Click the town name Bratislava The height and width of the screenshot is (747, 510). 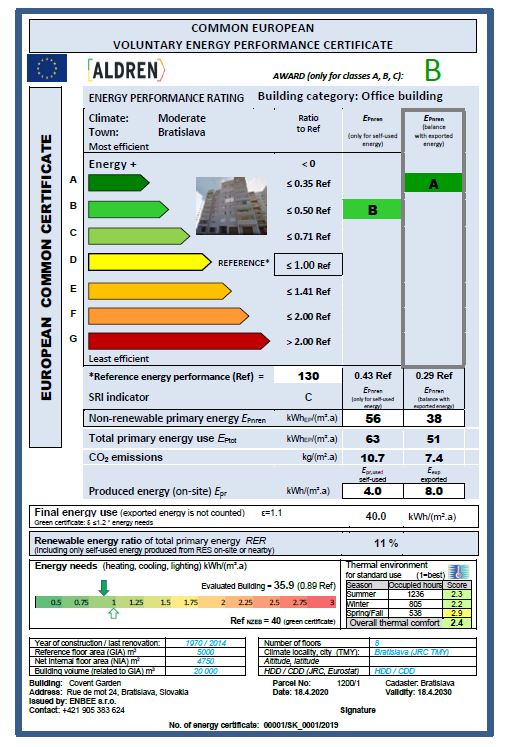pyautogui.click(x=181, y=132)
